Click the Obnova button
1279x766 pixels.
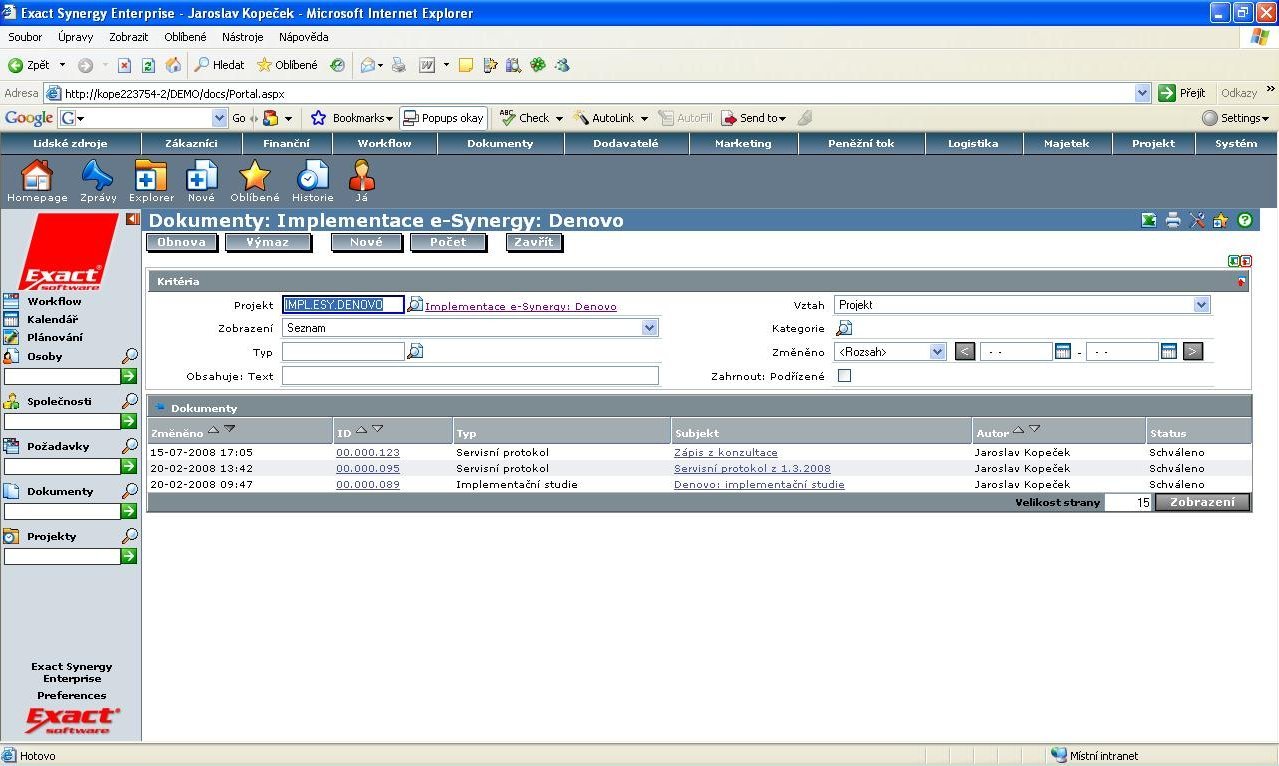[x=181, y=242]
